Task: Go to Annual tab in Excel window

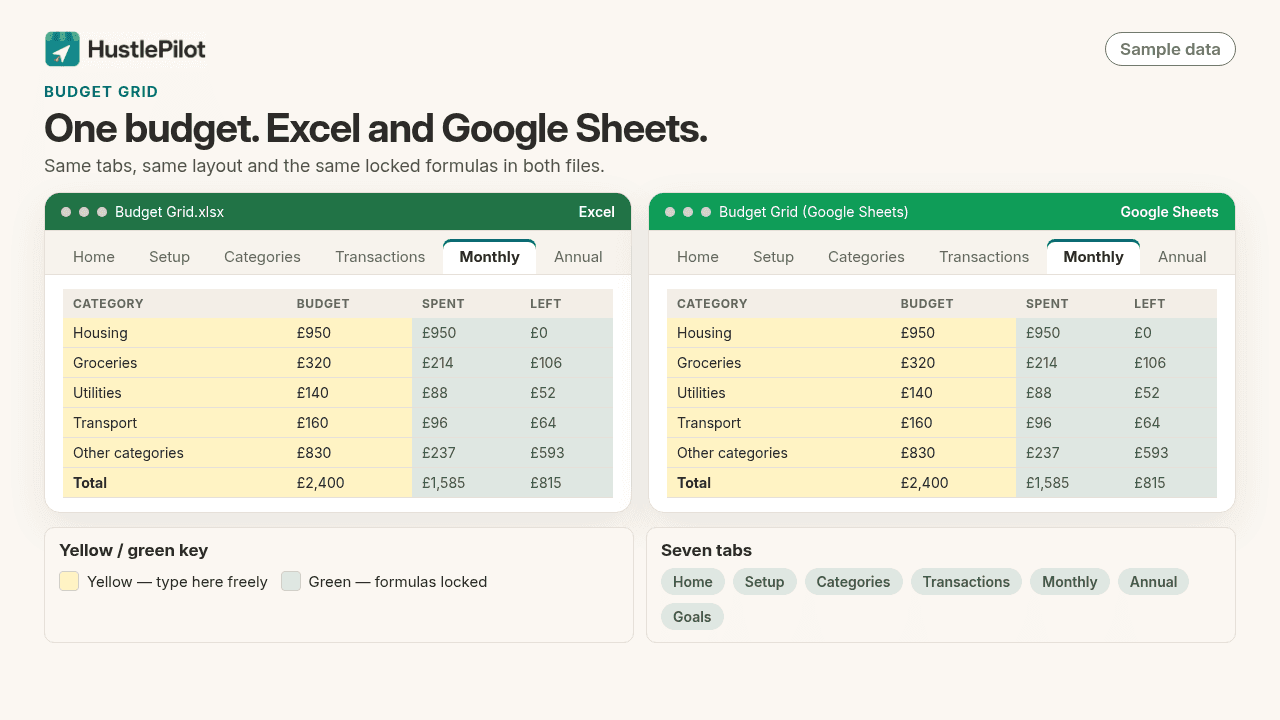Action: [x=578, y=257]
